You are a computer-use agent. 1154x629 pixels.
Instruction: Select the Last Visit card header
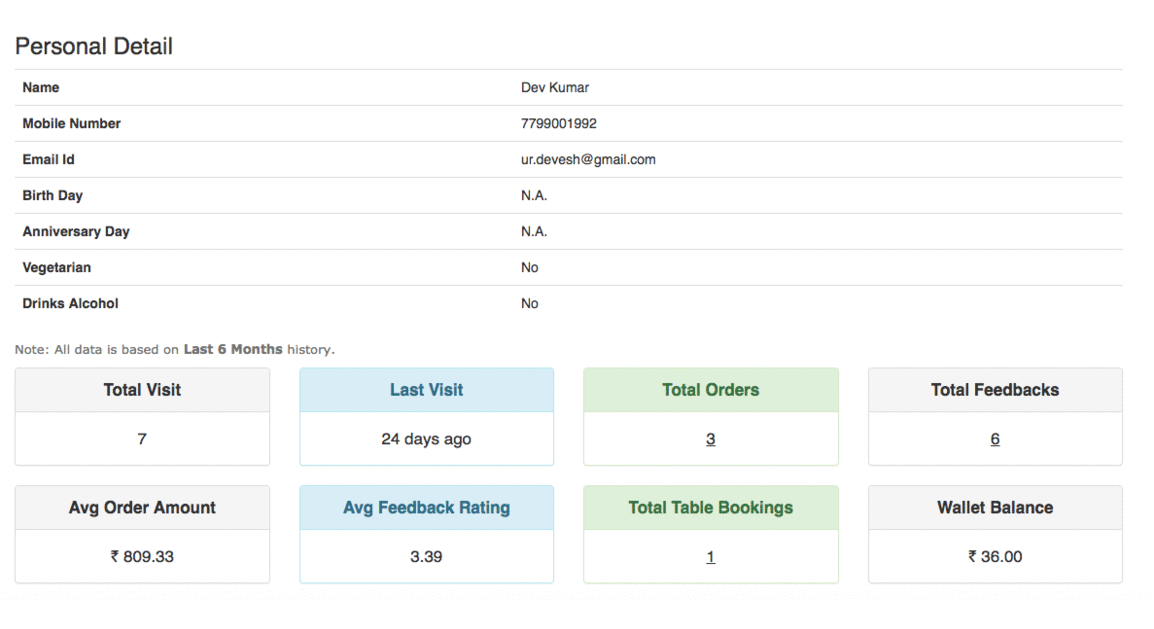click(426, 390)
